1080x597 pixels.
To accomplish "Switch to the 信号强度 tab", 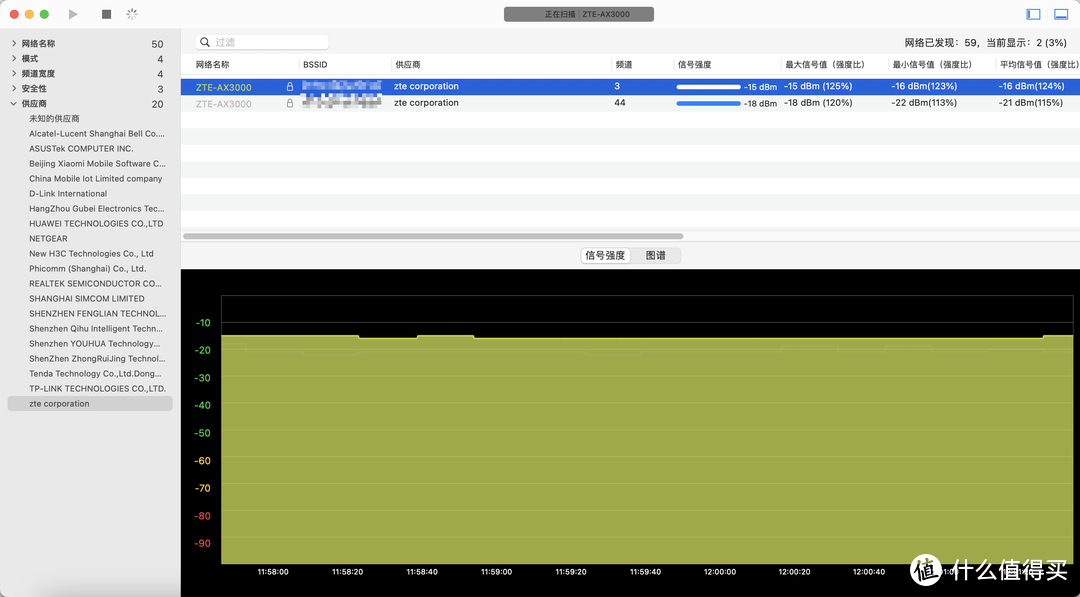I will coord(605,256).
